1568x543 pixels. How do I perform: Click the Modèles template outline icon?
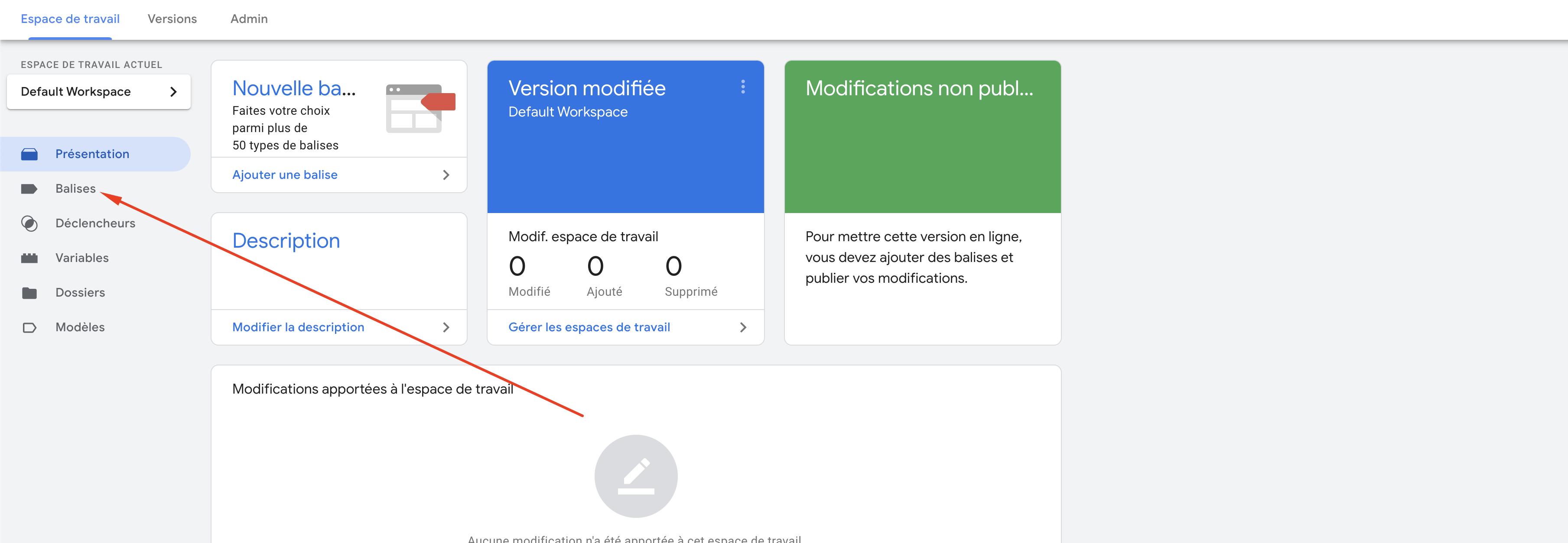pos(29,328)
